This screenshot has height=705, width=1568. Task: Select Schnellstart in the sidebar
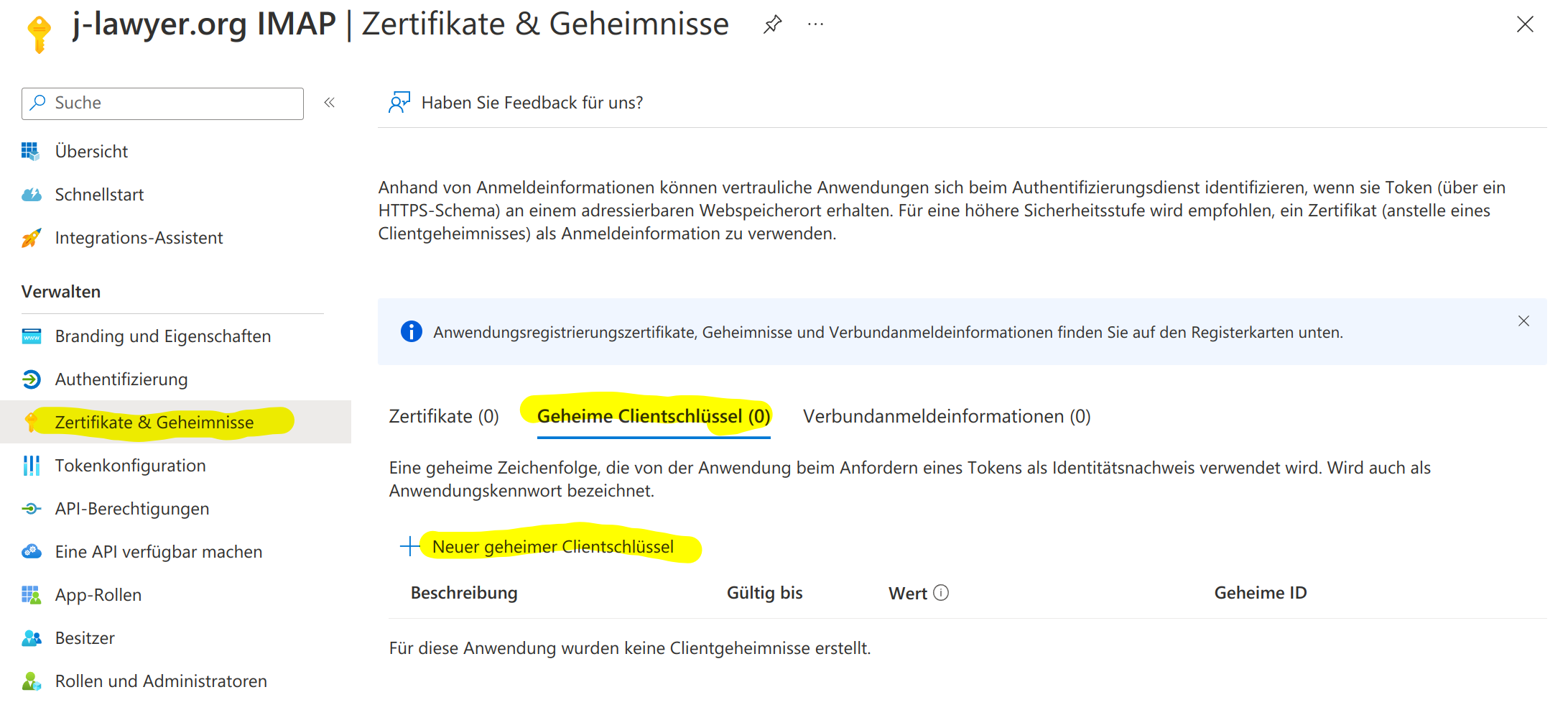click(x=99, y=194)
